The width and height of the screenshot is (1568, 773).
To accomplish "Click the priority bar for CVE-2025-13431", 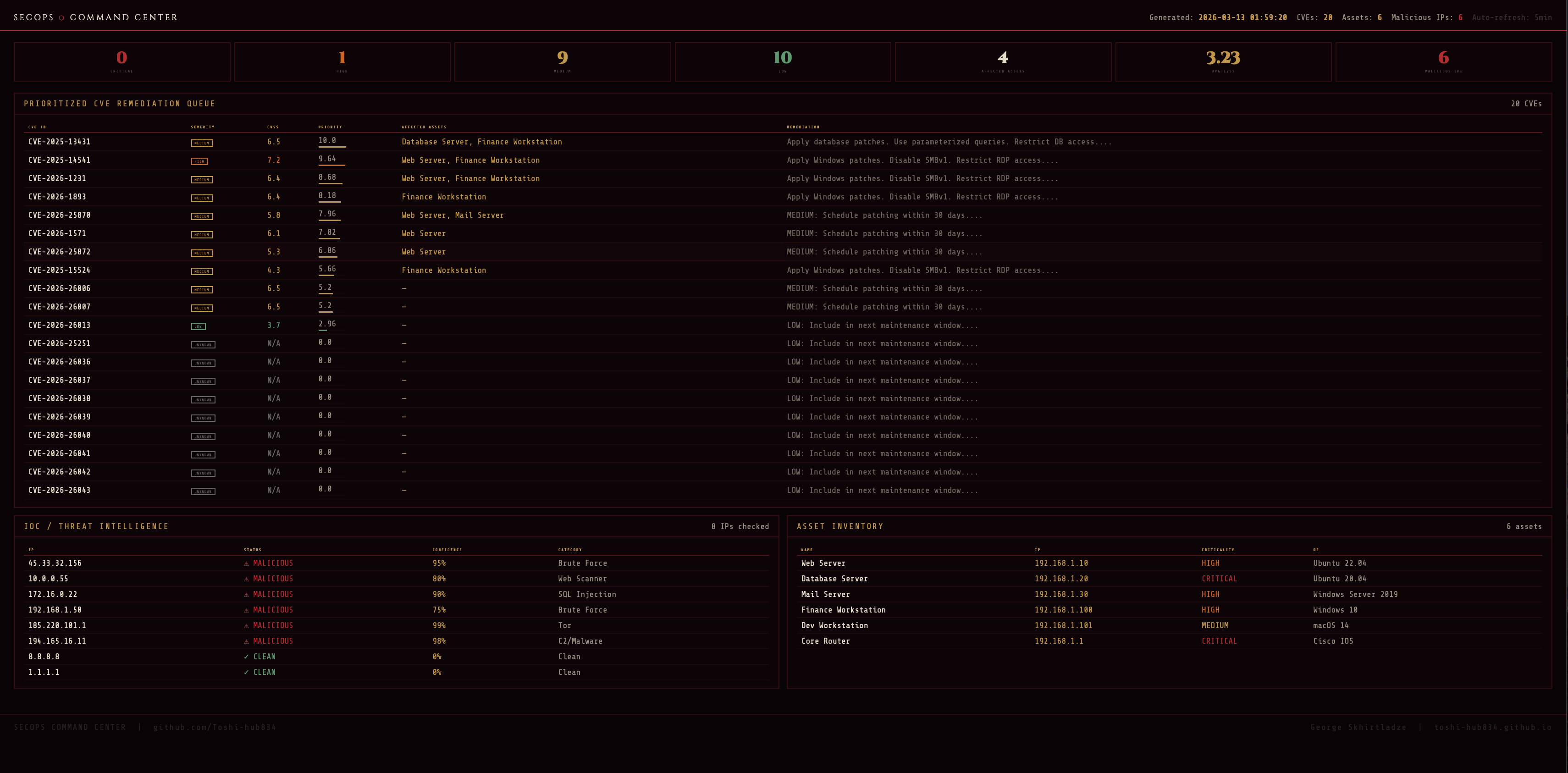I will (332, 147).
